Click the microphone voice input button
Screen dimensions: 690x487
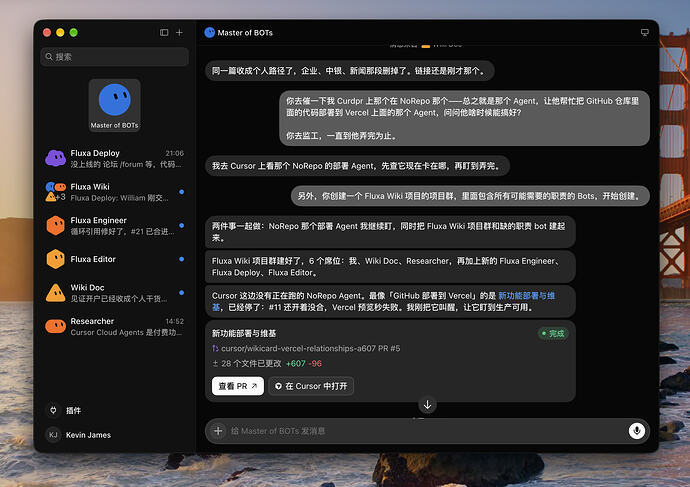coord(637,431)
